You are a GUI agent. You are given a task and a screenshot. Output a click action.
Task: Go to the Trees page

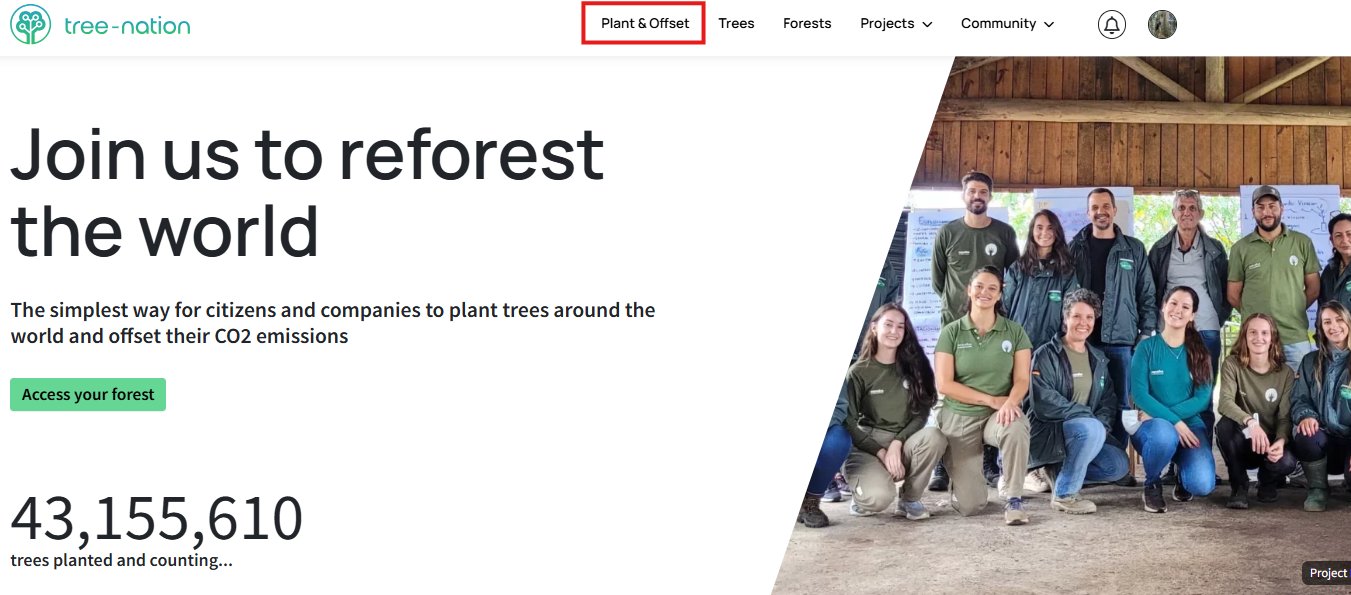(x=736, y=23)
